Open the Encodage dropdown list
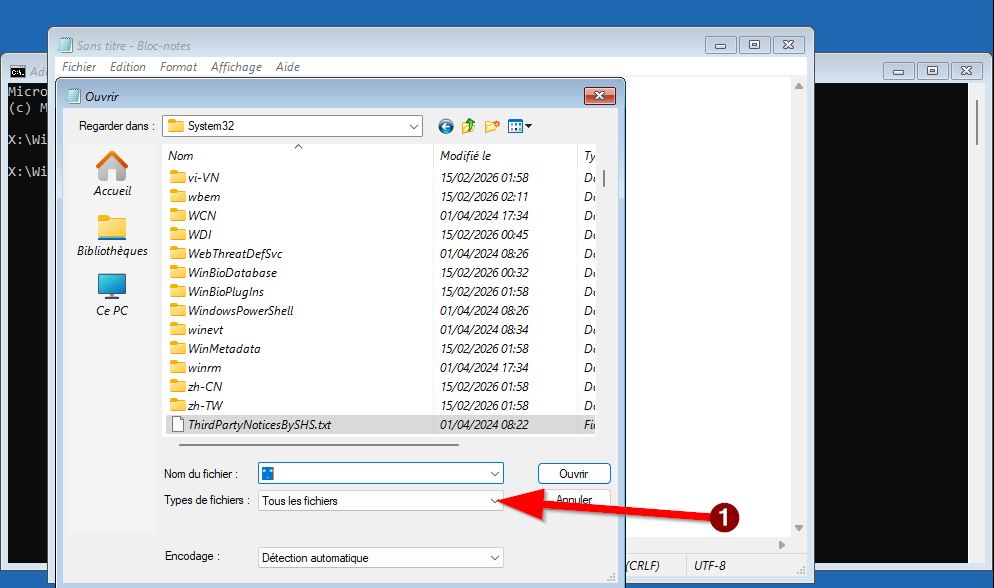 pos(494,558)
